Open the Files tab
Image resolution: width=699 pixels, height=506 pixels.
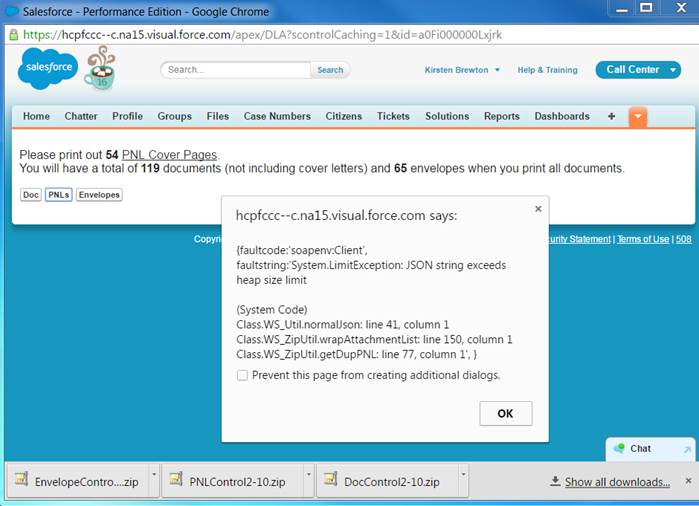[x=218, y=116]
